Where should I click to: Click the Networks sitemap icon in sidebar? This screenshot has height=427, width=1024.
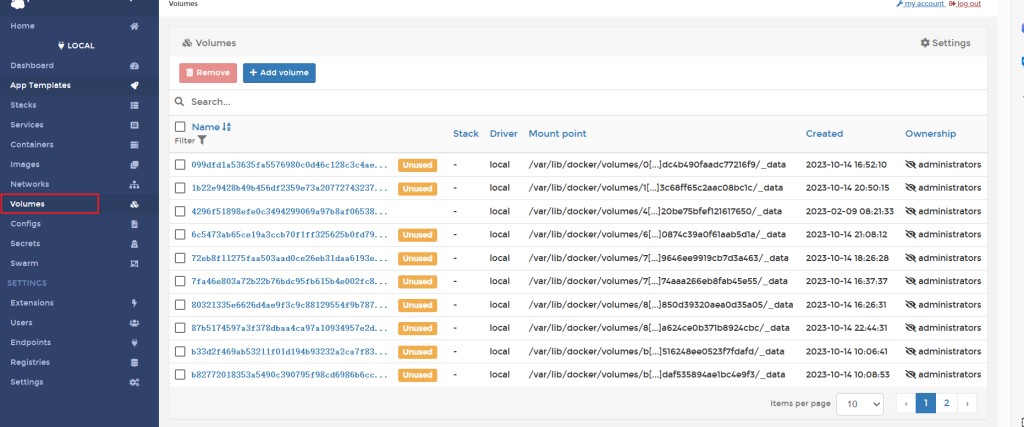tap(134, 184)
